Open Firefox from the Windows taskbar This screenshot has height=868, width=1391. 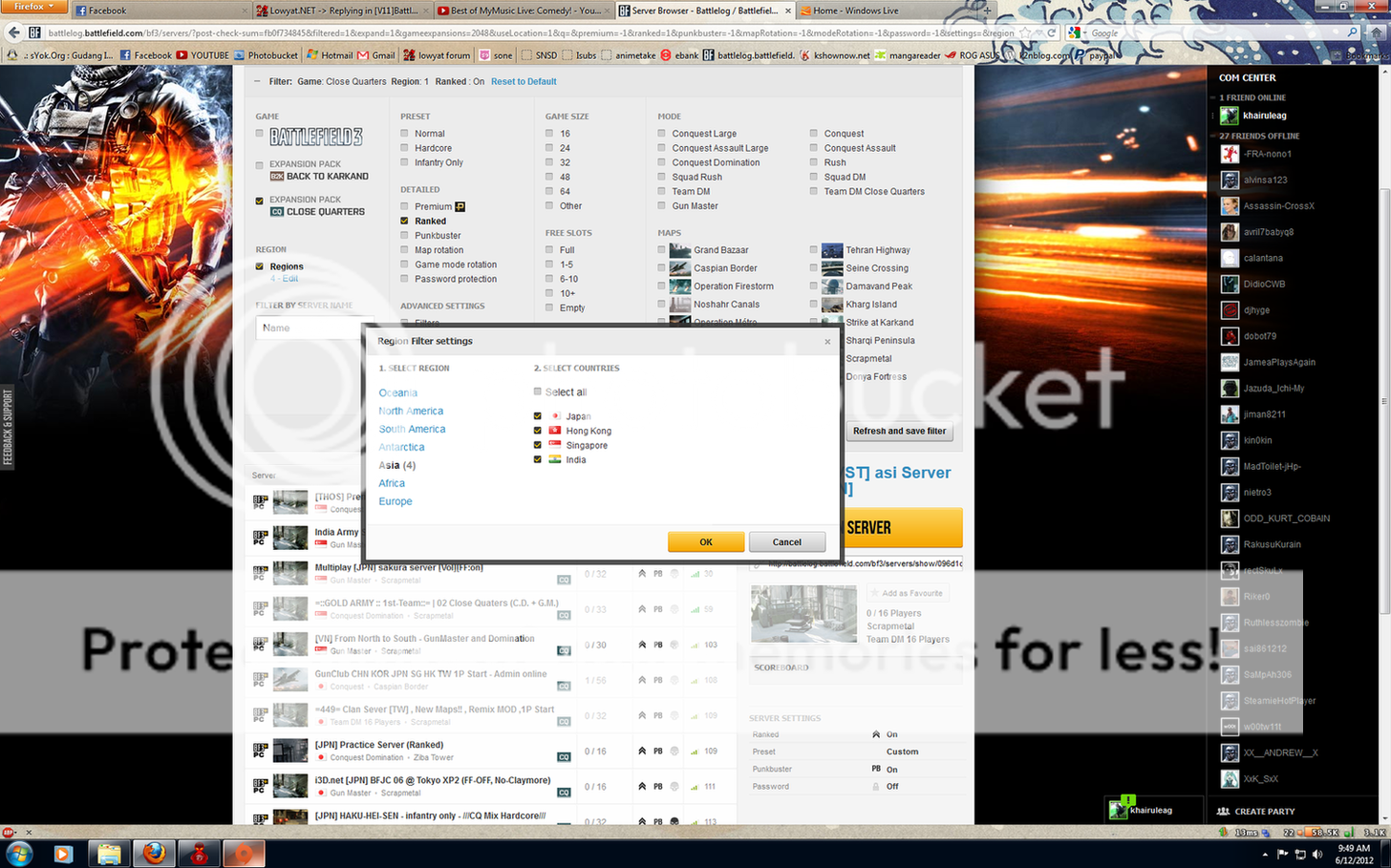pos(154,853)
